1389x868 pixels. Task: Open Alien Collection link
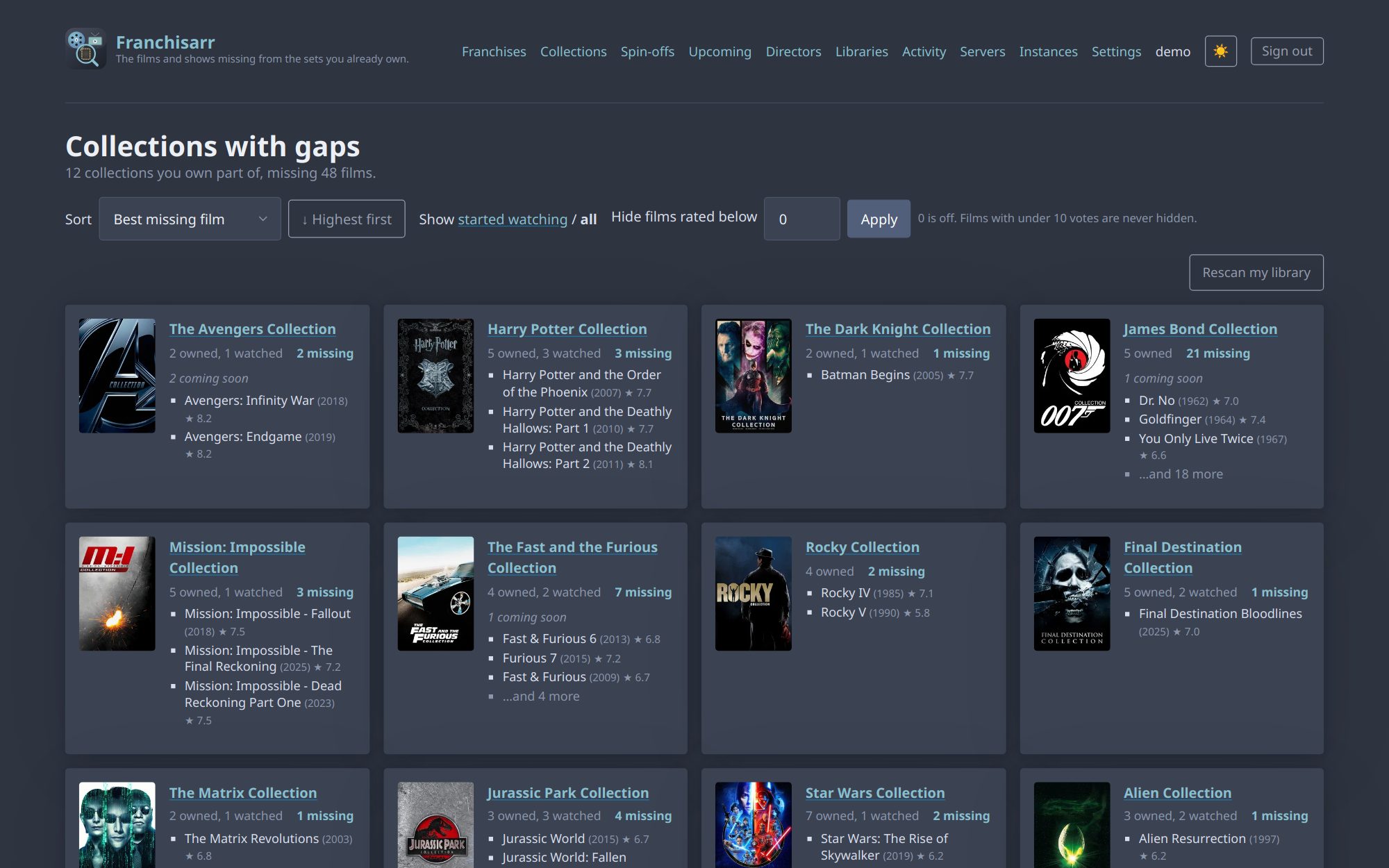pyautogui.click(x=1177, y=793)
